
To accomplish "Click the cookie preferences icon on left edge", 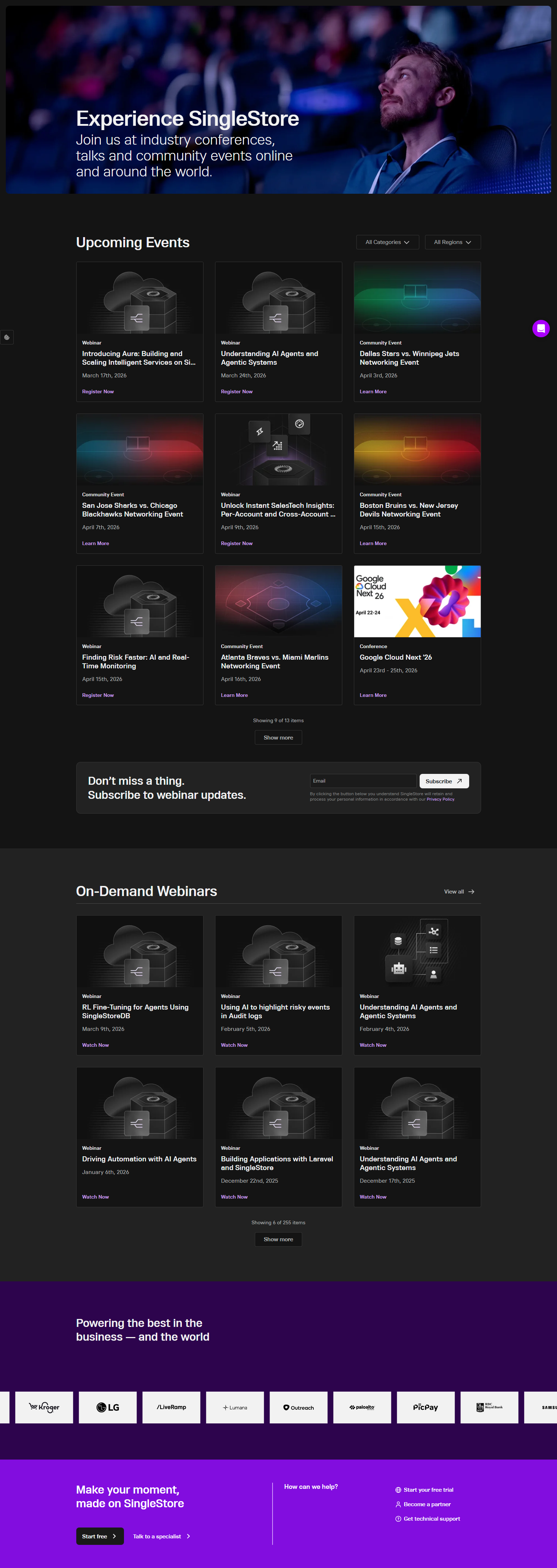I will tap(7, 337).
